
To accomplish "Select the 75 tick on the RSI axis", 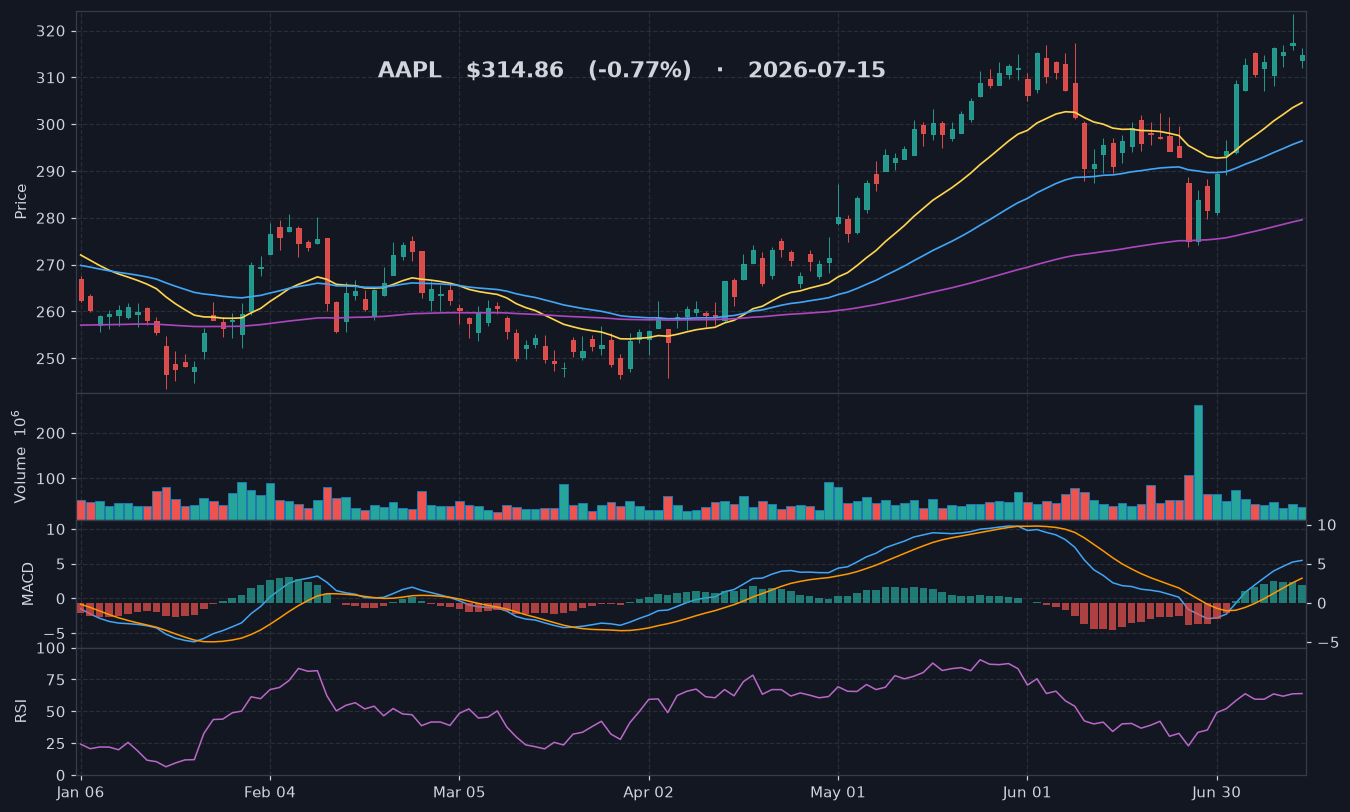I will [57, 680].
